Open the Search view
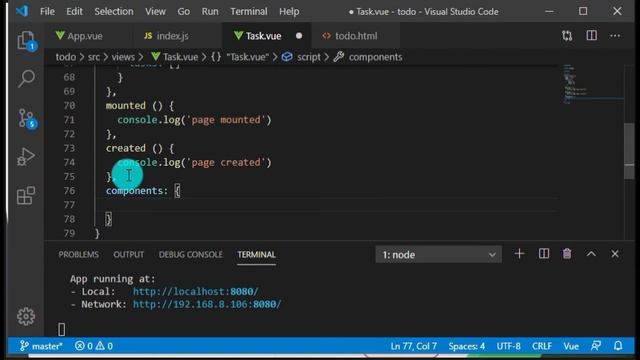640x360 pixels. 26,79
